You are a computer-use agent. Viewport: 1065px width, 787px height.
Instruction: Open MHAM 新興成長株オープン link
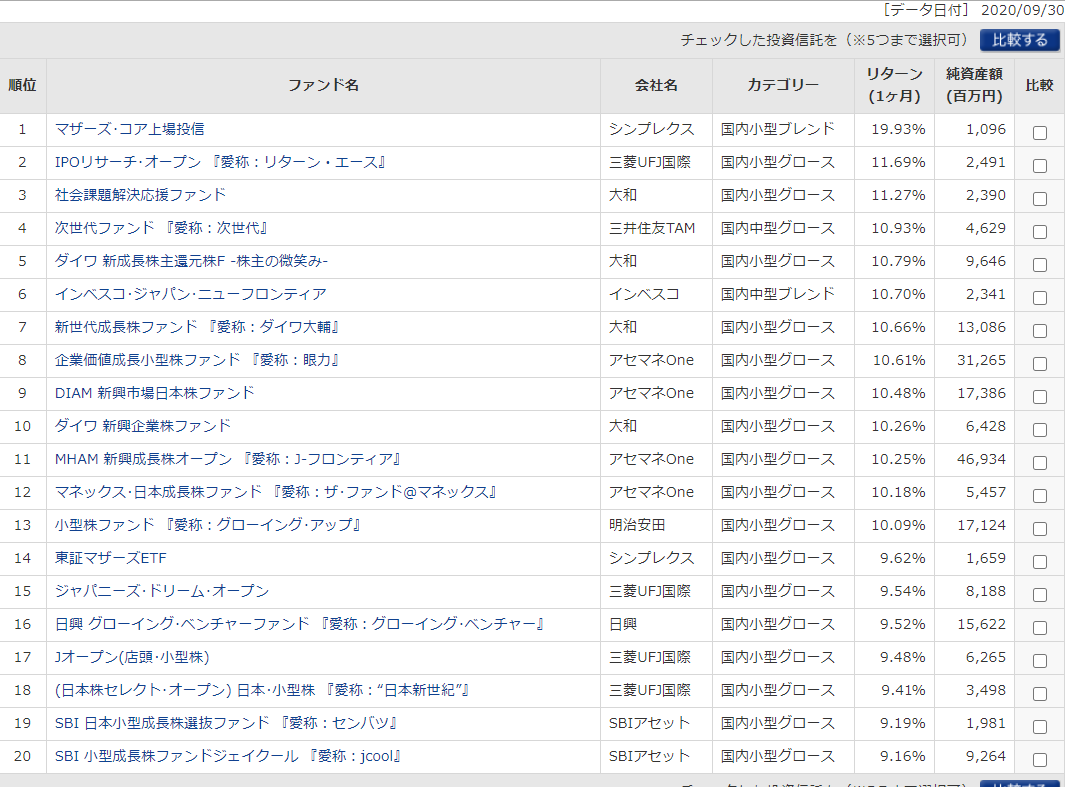coord(228,459)
